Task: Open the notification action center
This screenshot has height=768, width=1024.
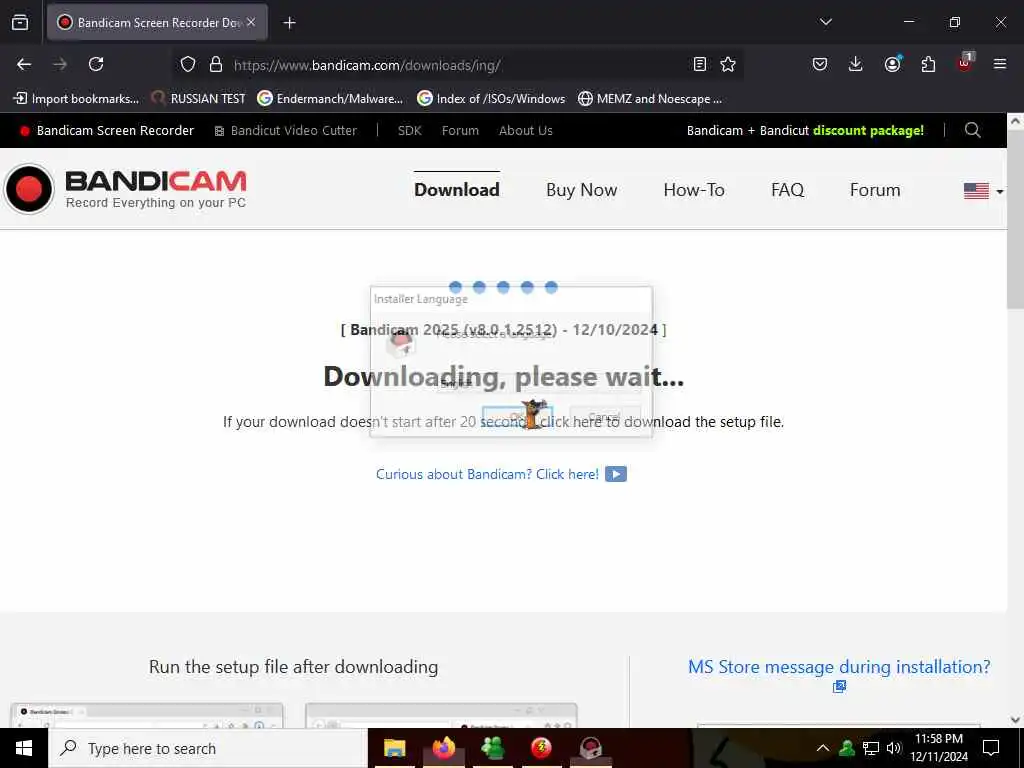Action: click(991, 748)
